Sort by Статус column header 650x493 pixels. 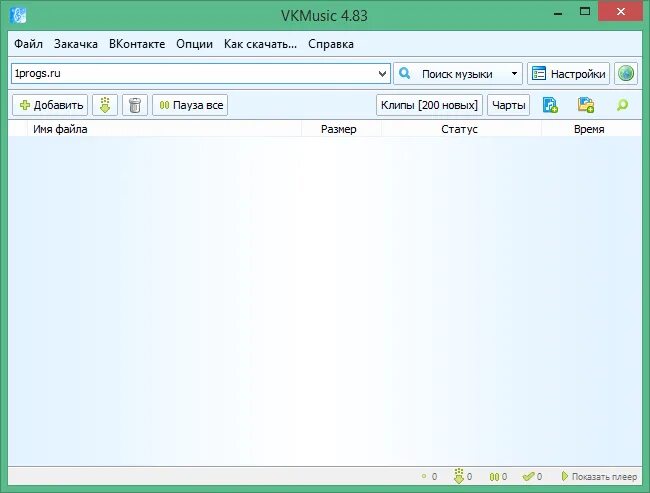pos(459,129)
